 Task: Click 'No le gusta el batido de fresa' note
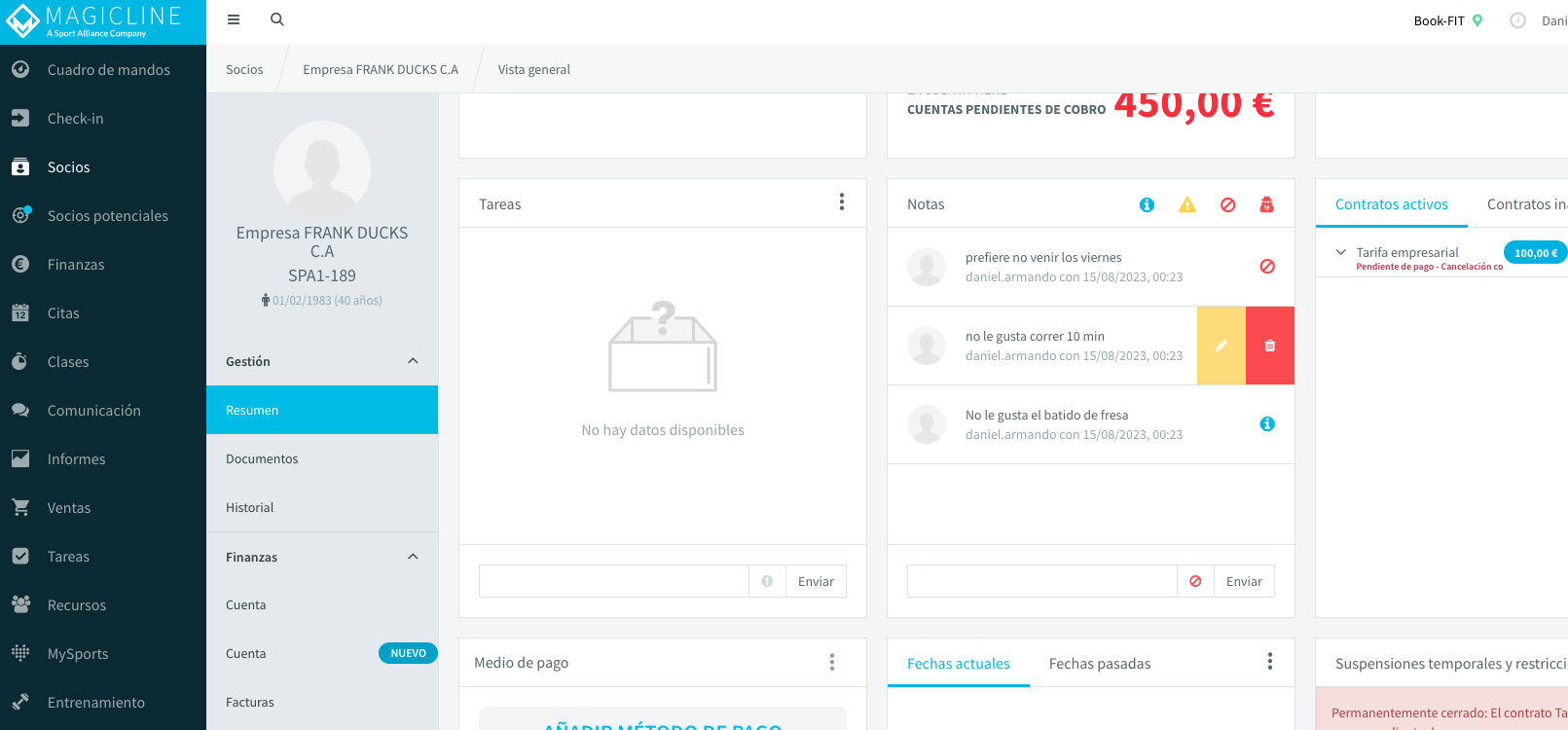tap(1047, 416)
